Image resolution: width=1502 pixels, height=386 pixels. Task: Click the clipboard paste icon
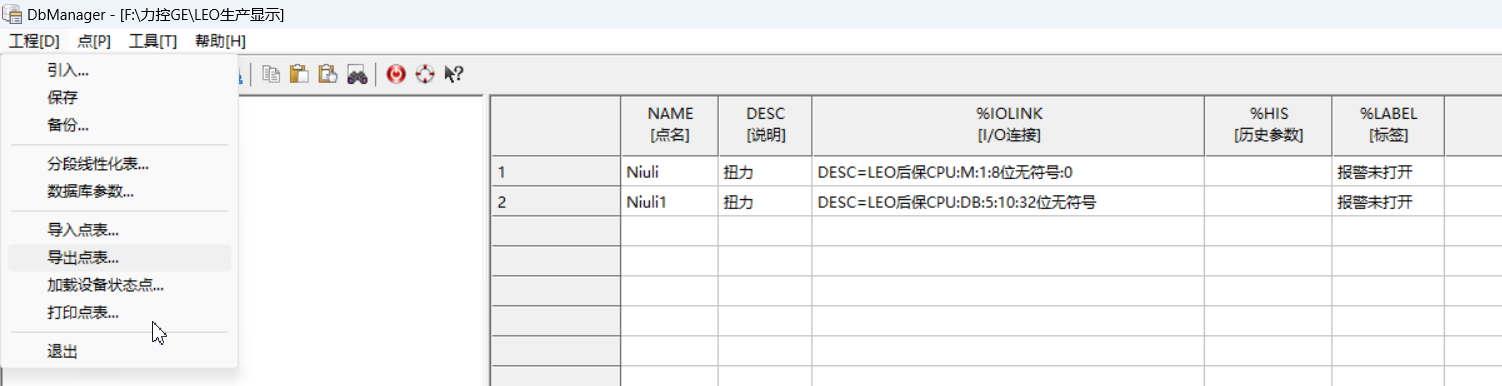pos(298,74)
